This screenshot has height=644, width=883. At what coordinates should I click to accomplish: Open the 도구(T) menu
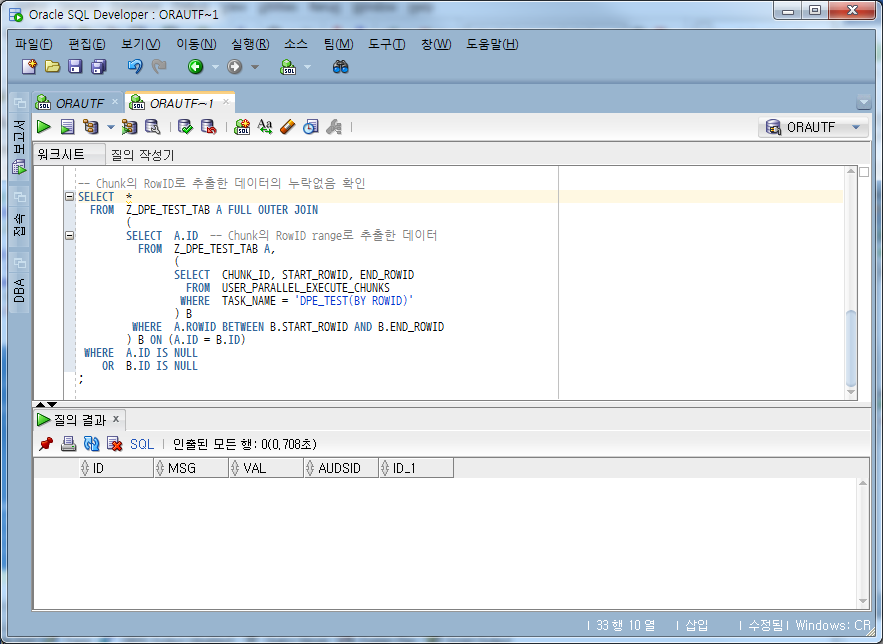pos(386,44)
